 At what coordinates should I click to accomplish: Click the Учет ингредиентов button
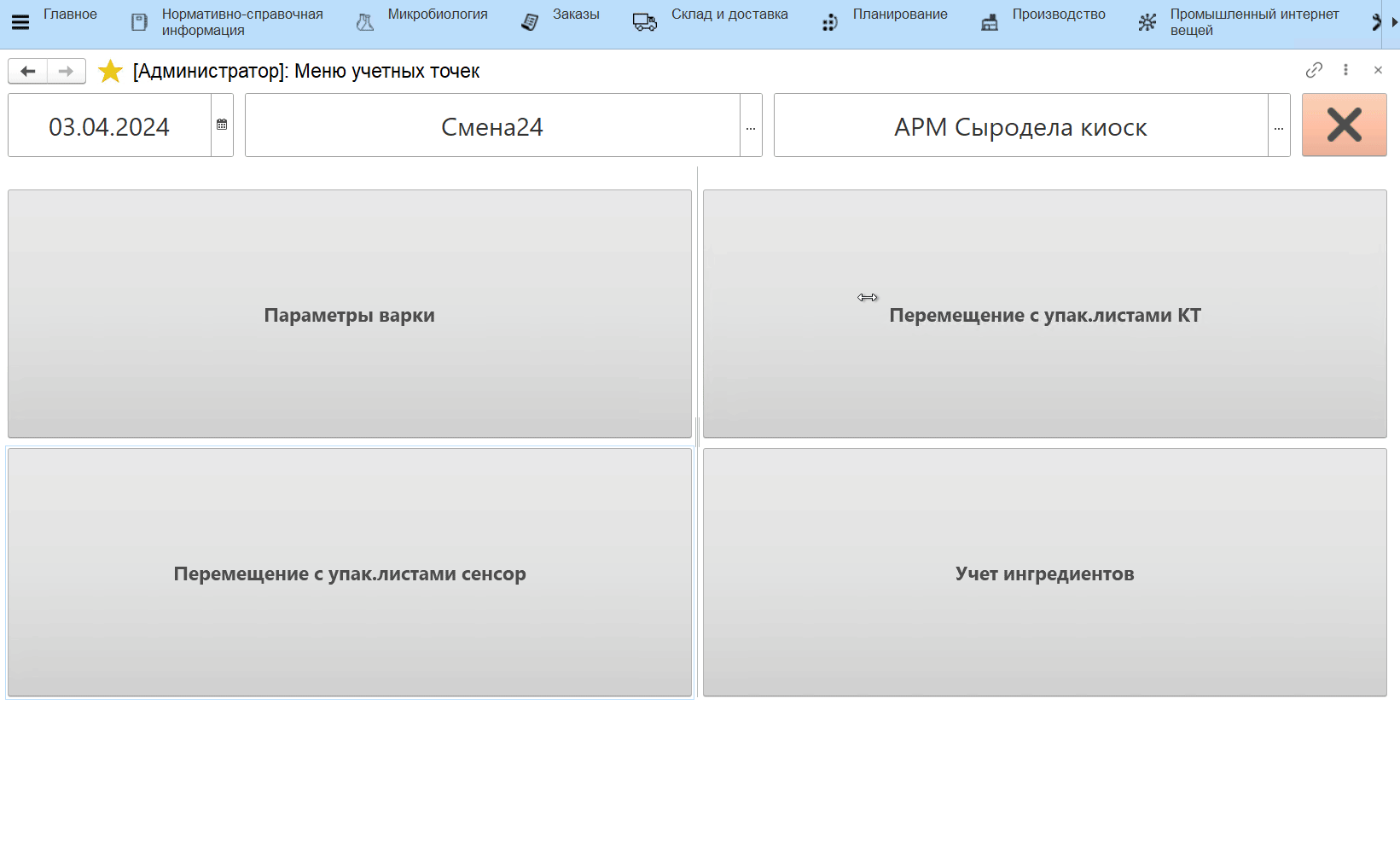[1044, 573]
